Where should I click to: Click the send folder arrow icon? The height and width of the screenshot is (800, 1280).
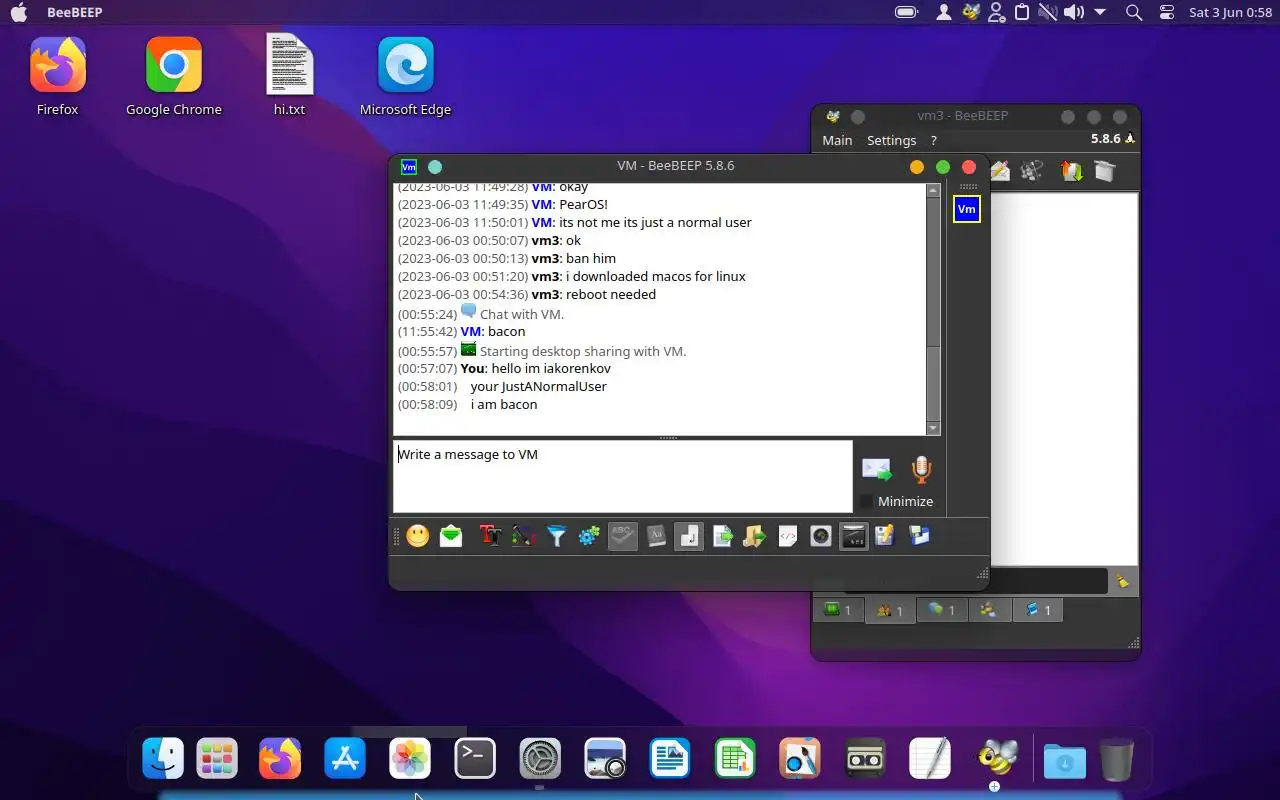(754, 536)
